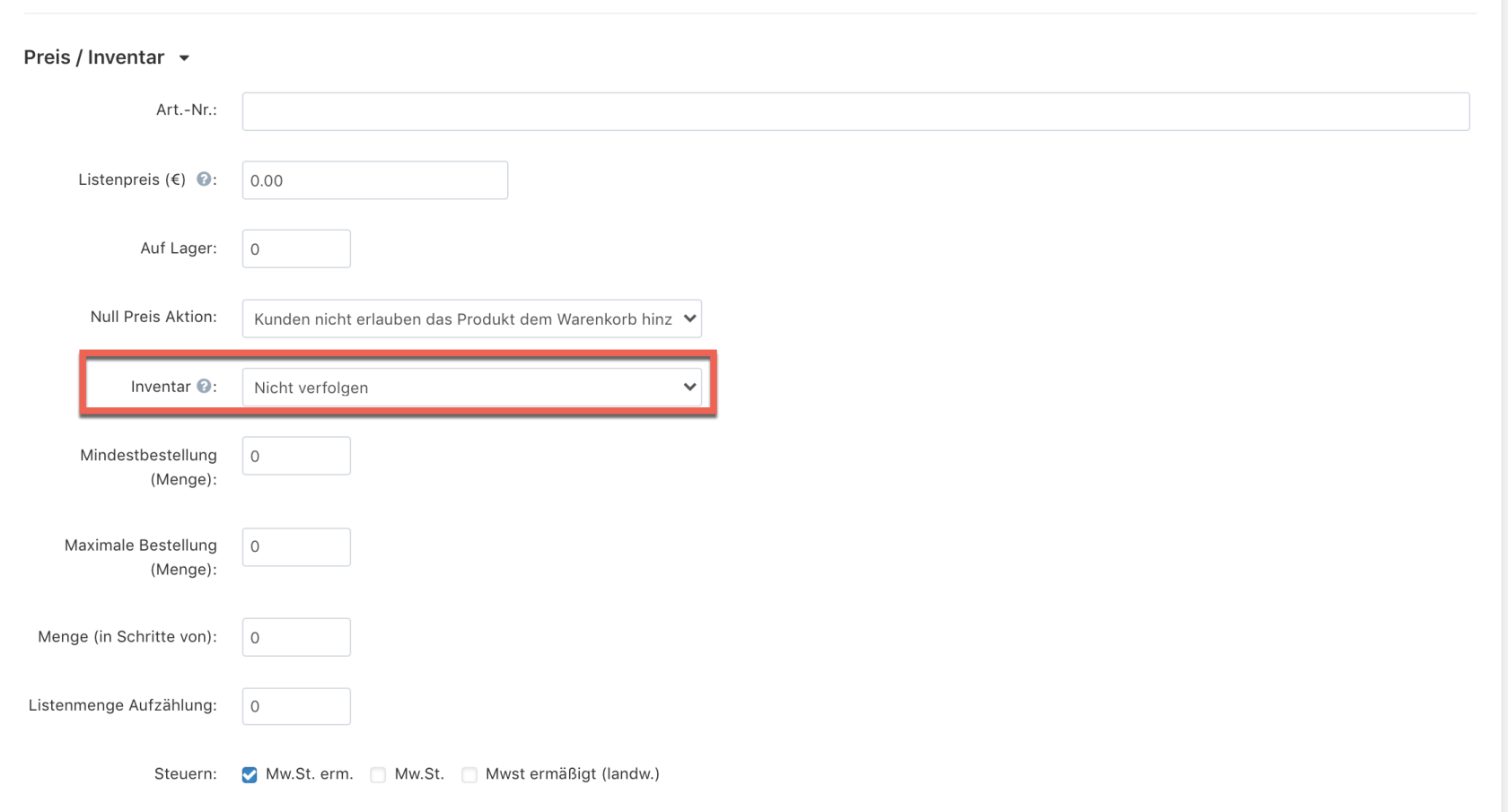Screen dimensions: 1508x812
Task: Click the Listenmenge Aufzählung label
Action: tap(123, 705)
